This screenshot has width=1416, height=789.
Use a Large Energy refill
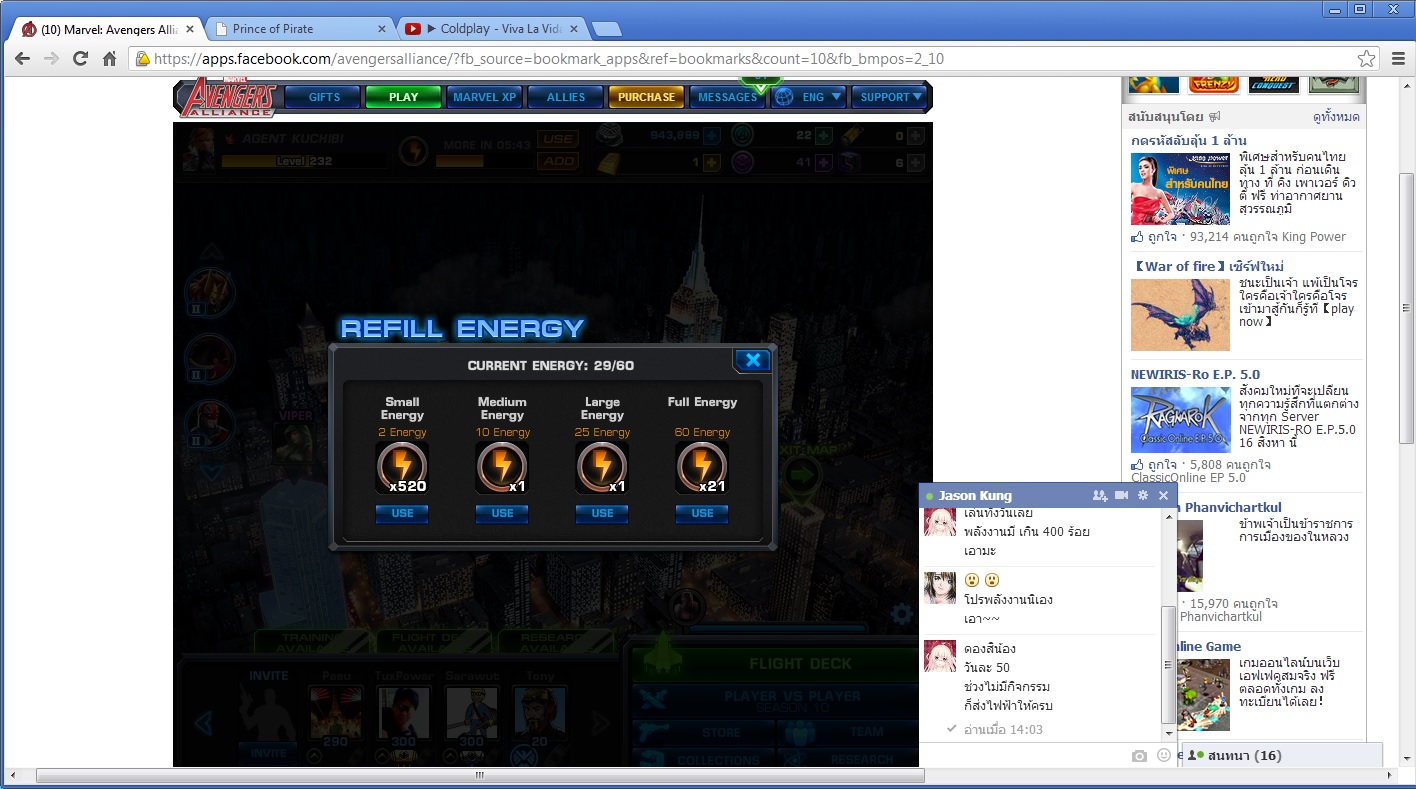click(602, 513)
